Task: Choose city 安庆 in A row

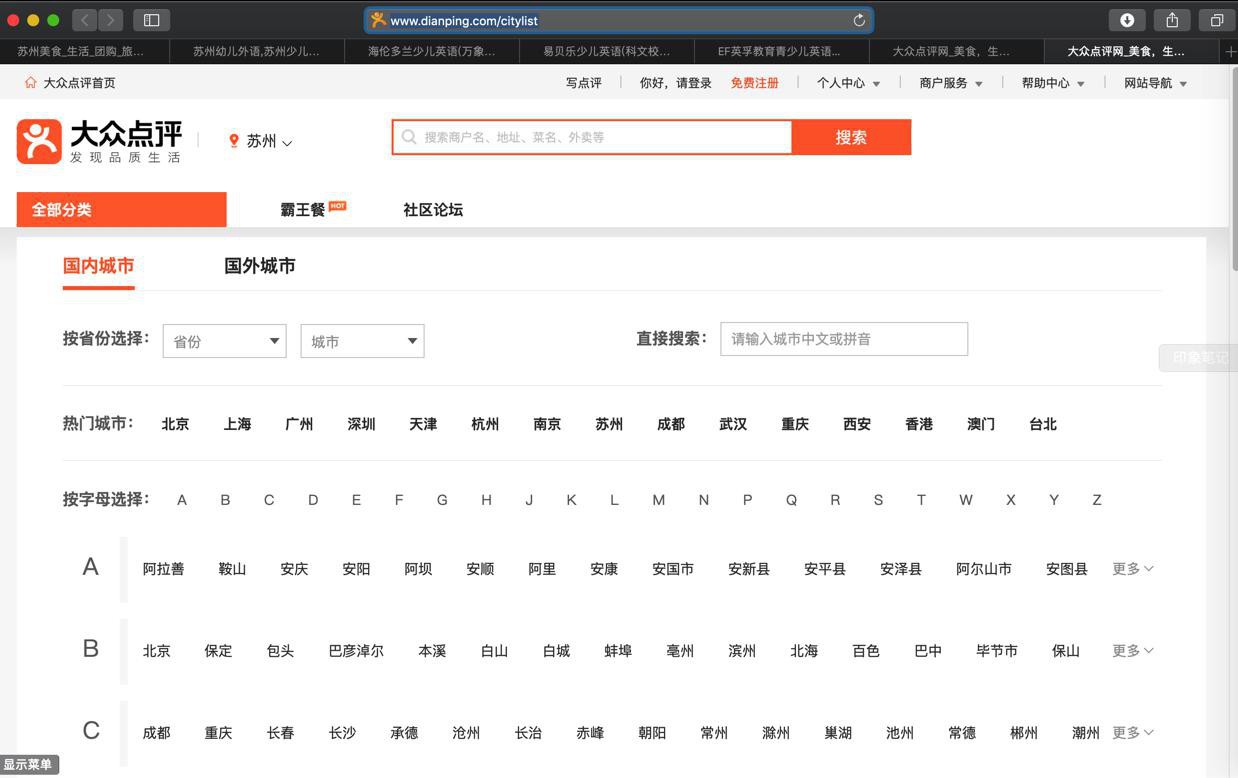Action: click(295, 569)
